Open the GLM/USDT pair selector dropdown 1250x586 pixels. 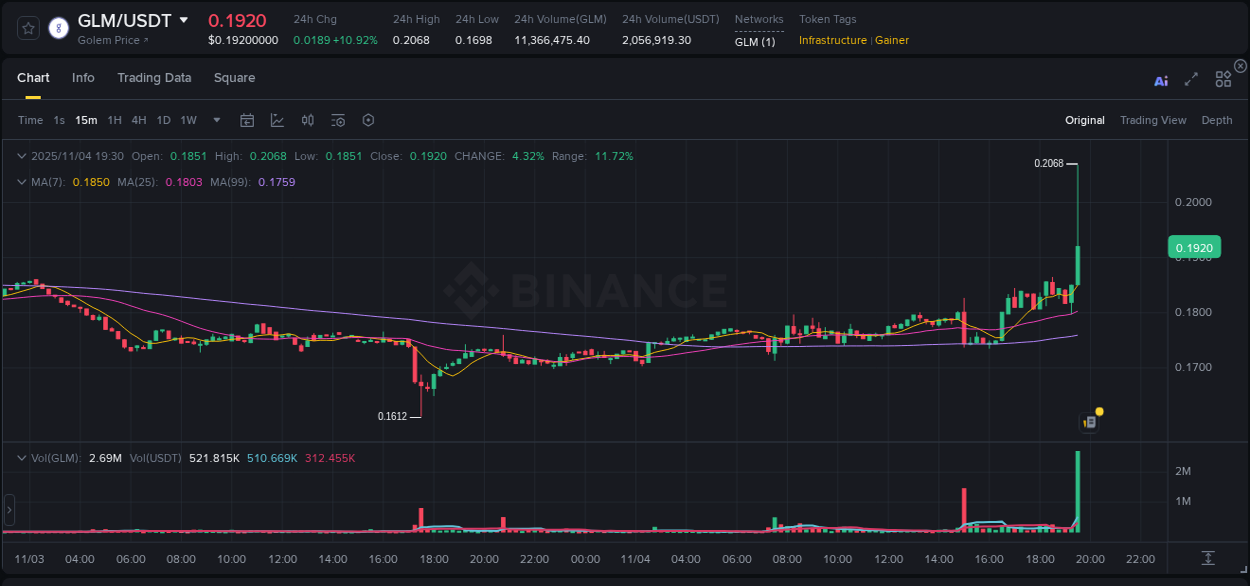coord(184,19)
